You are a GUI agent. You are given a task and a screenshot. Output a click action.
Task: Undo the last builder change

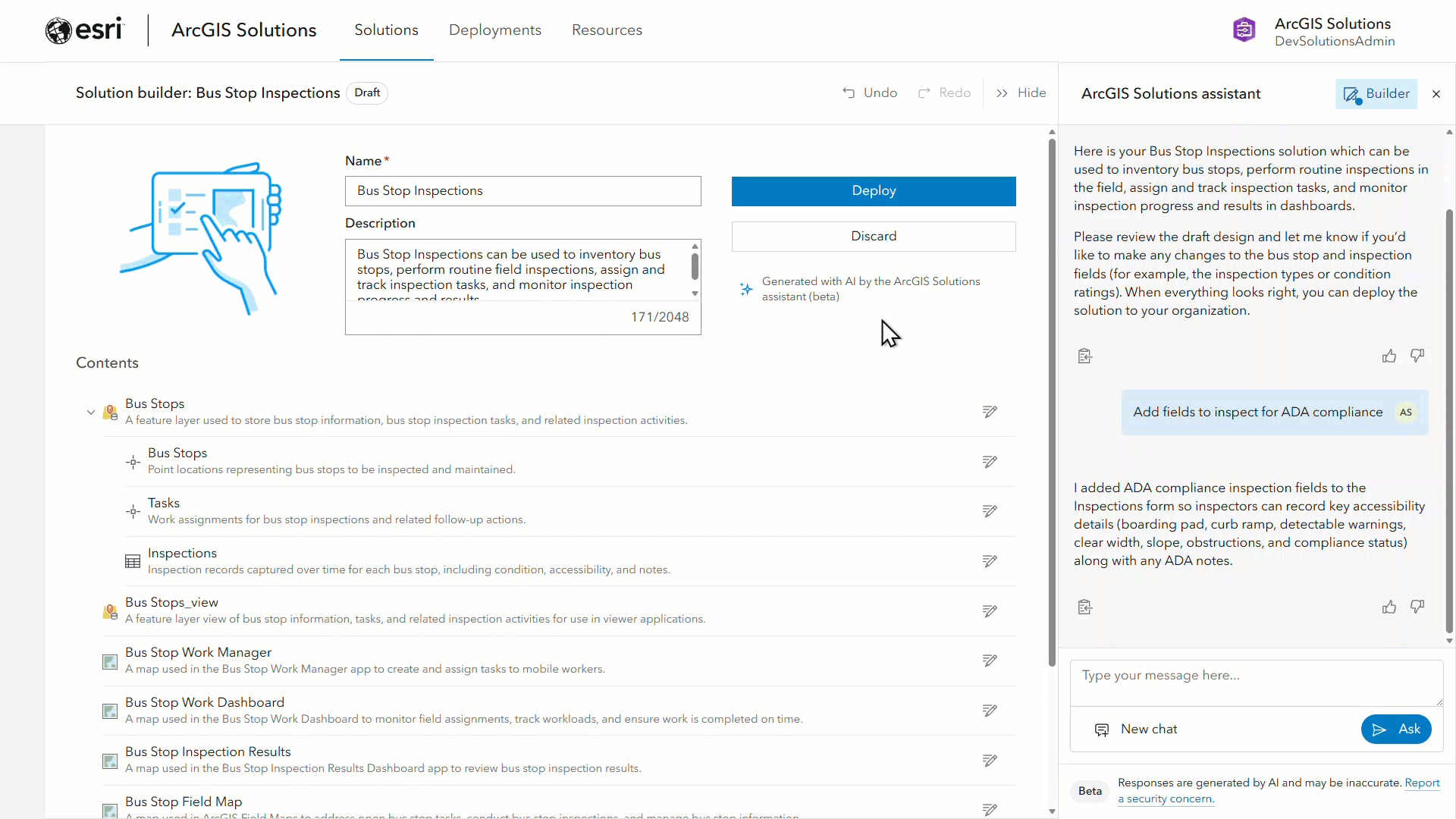[870, 93]
